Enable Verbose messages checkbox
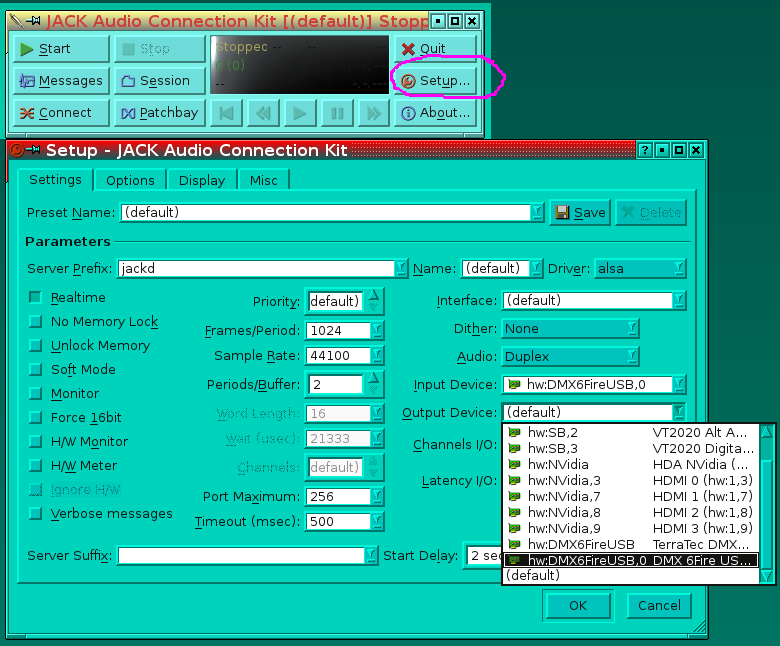 pos(35,513)
